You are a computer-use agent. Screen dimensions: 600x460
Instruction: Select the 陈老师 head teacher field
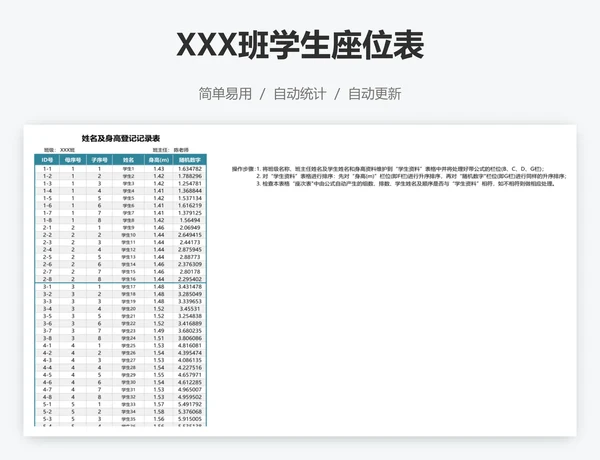coord(181,149)
